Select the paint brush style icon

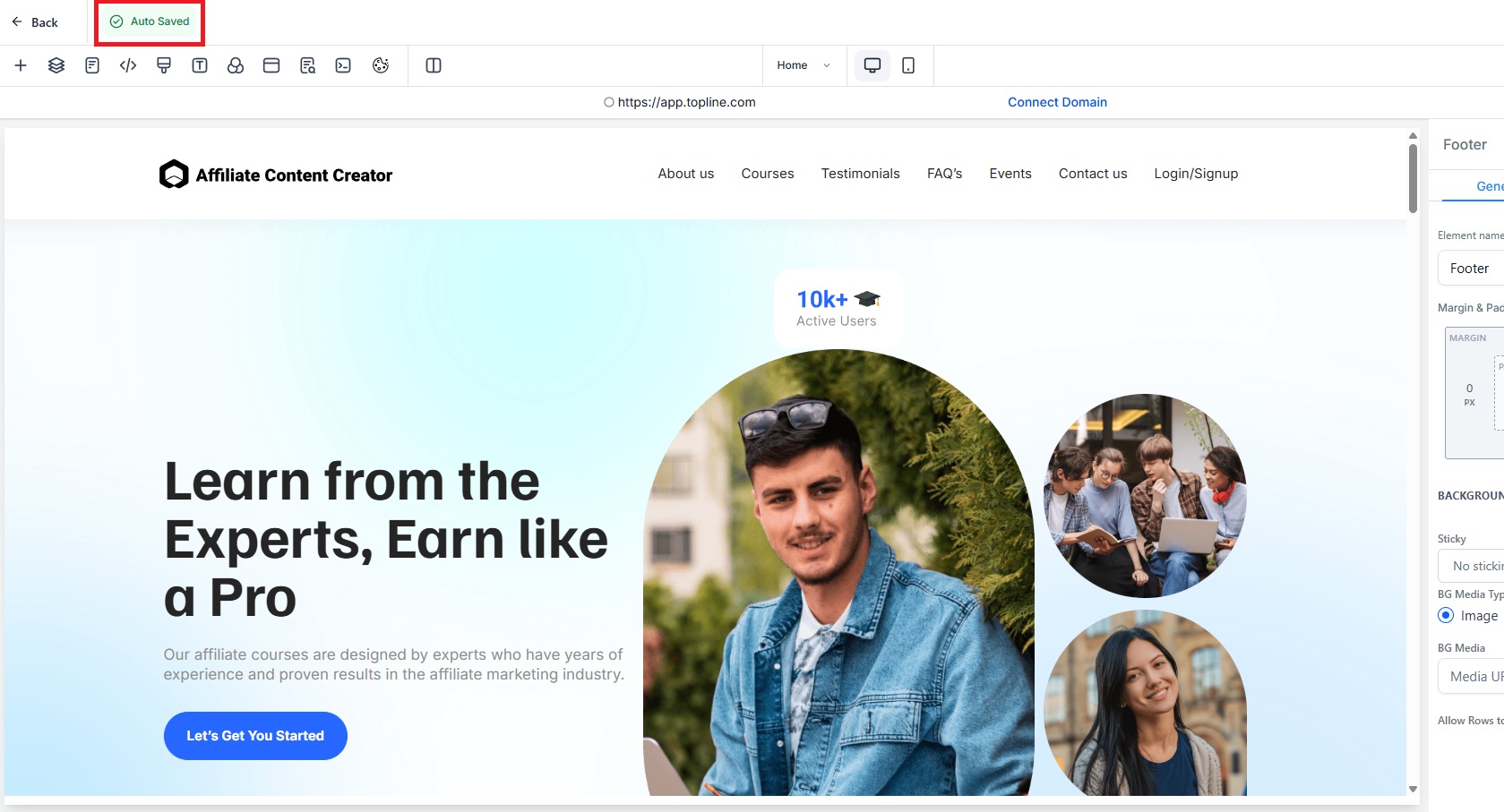click(x=164, y=65)
